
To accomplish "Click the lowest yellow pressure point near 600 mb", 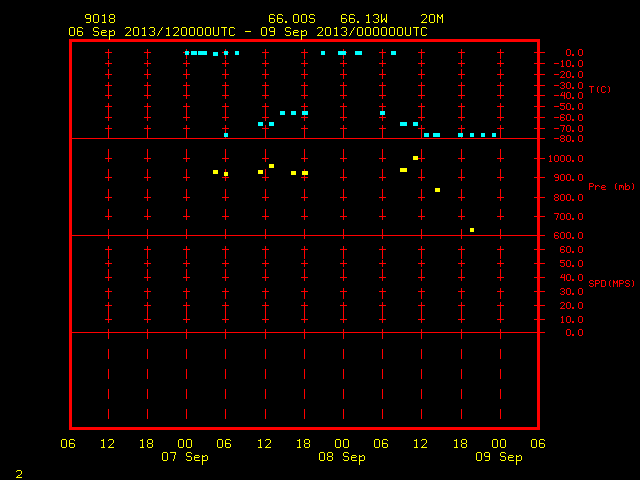I will click(472, 230).
